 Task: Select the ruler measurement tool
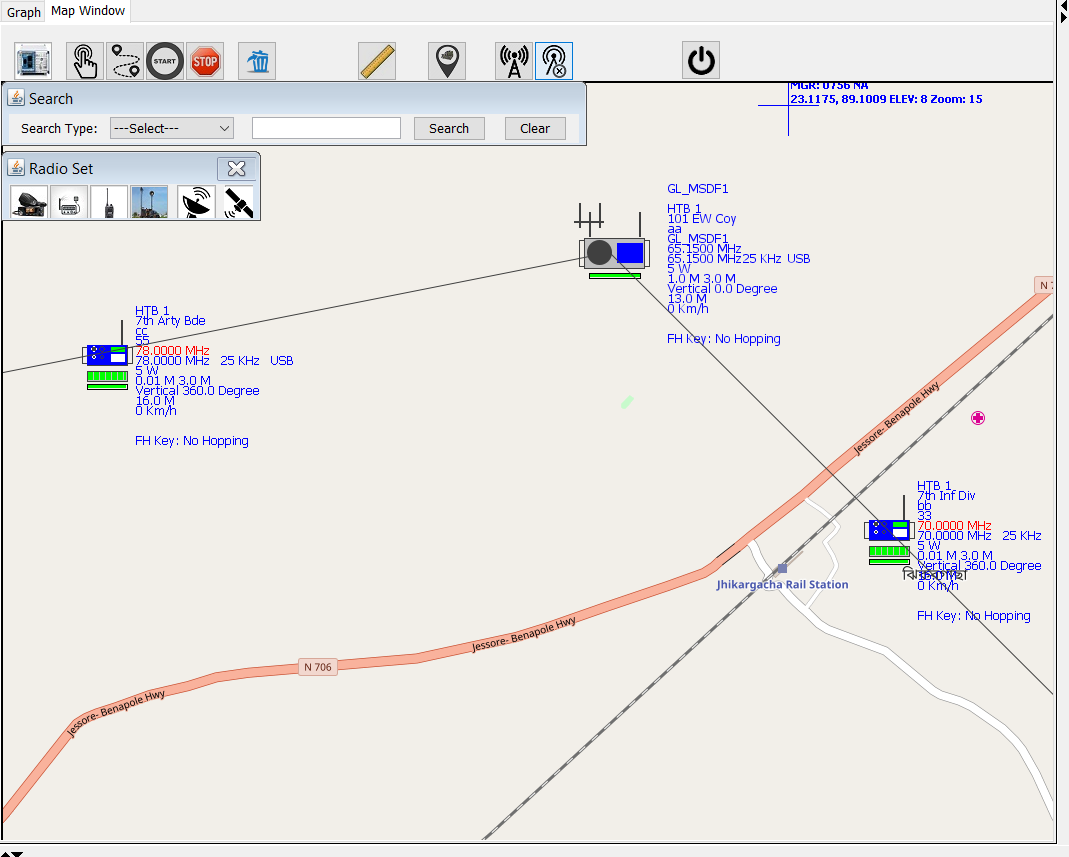click(x=377, y=61)
